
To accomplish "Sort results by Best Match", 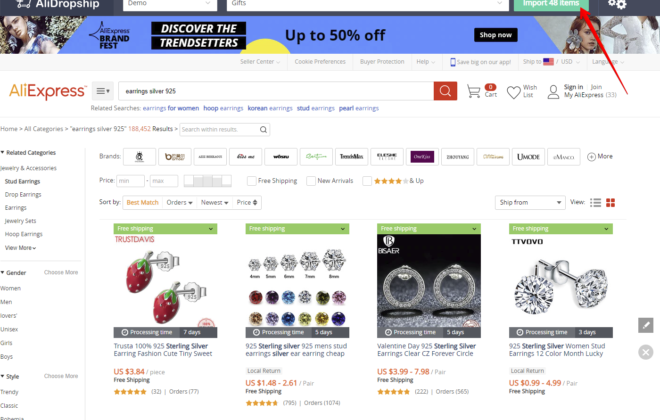I will pyautogui.click(x=142, y=202).
